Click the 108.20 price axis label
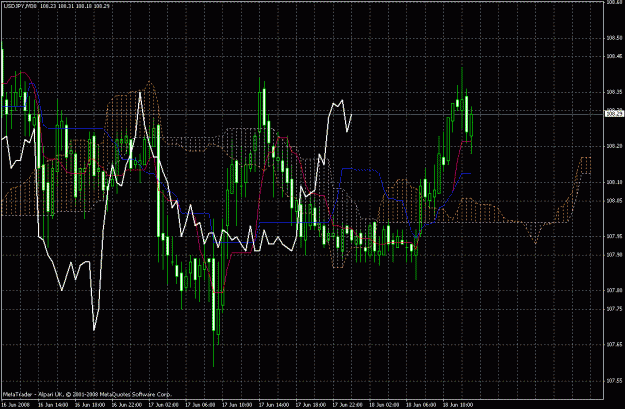This screenshot has height=409, width=625. 614,146
